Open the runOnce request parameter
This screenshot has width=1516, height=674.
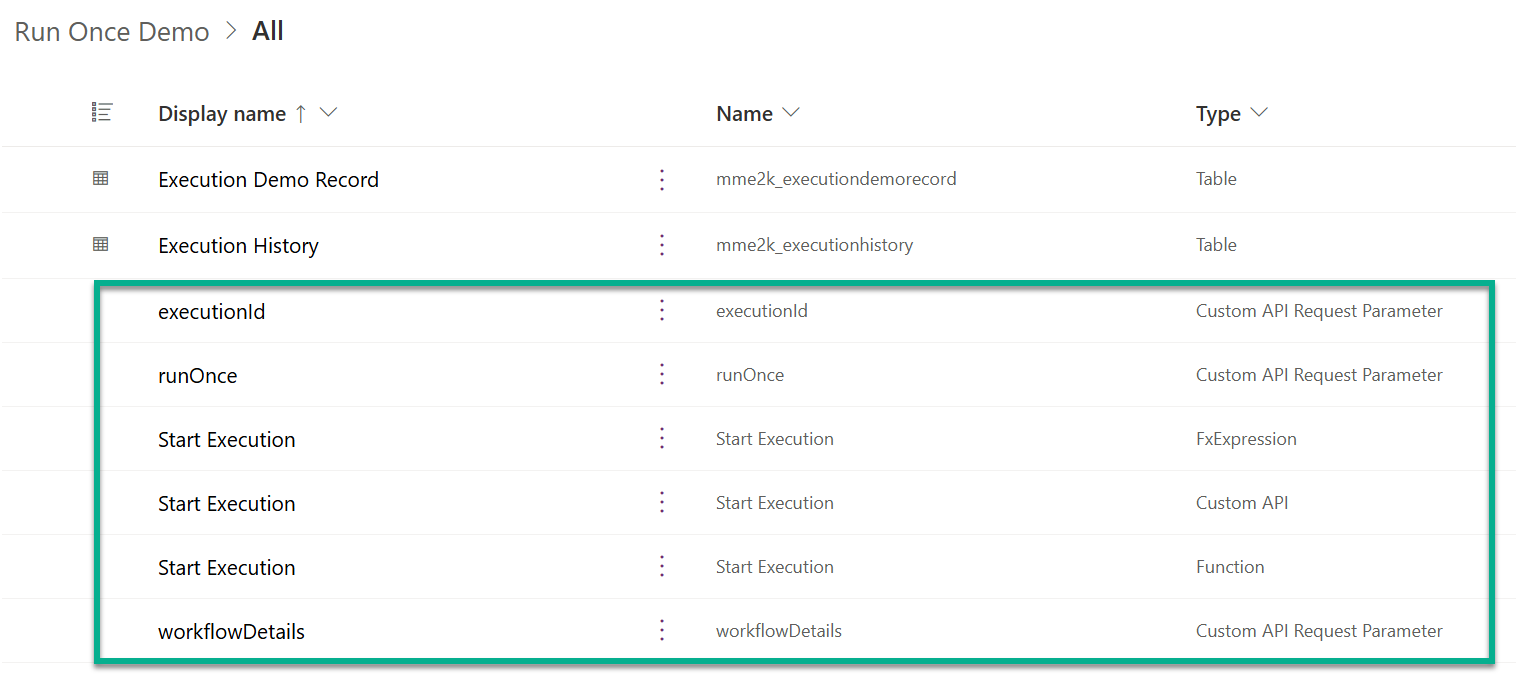click(x=198, y=376)
